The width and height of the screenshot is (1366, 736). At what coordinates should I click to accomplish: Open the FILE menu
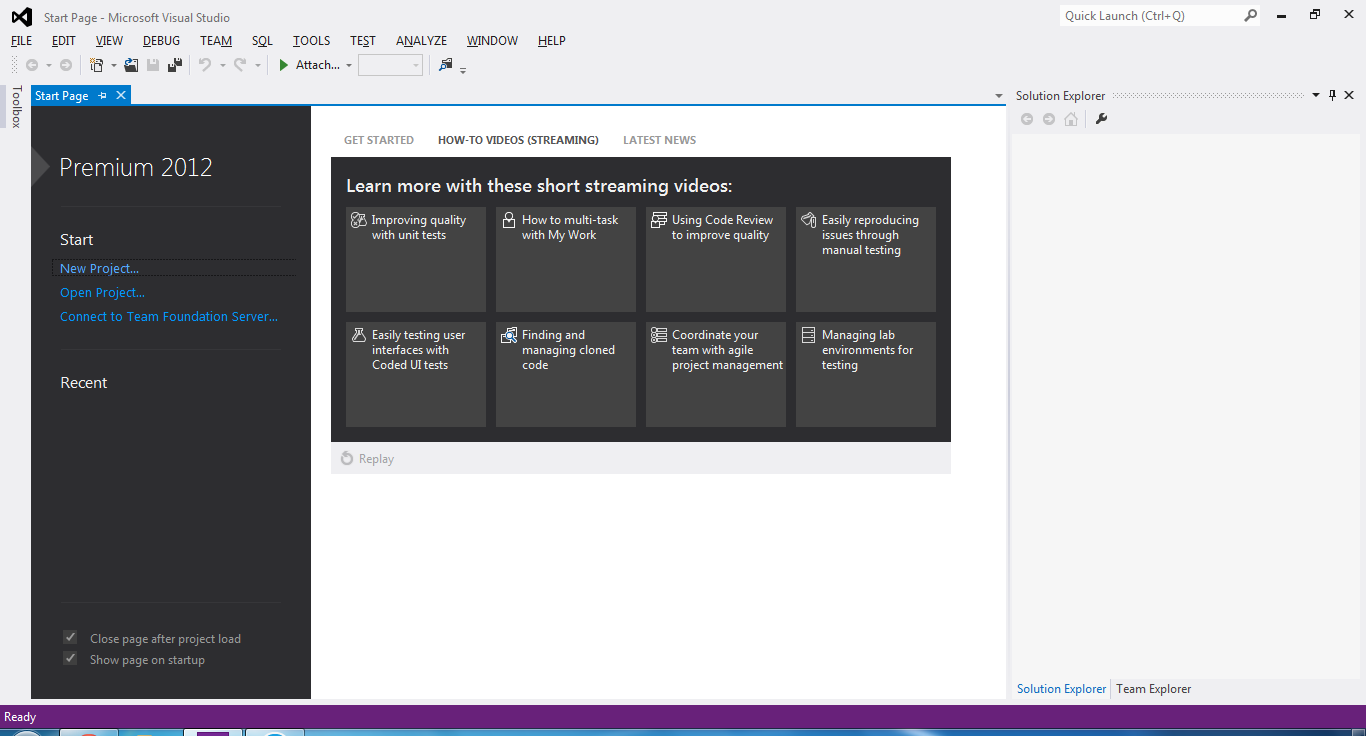click(22, 41)
